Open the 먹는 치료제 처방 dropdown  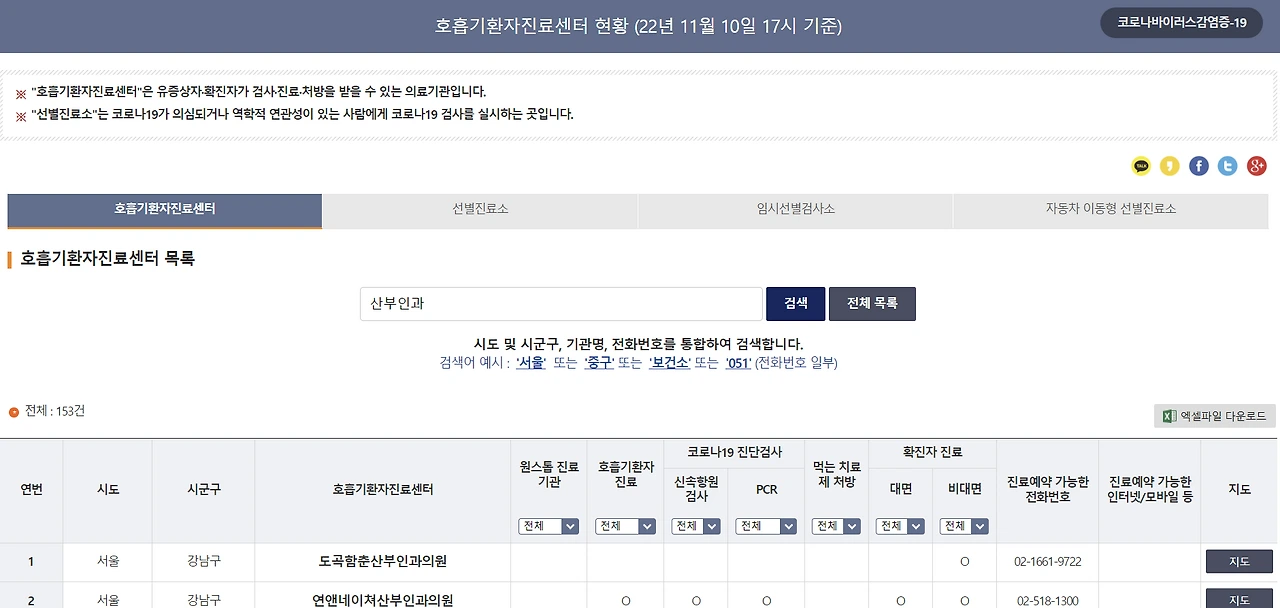coord(836,525)
